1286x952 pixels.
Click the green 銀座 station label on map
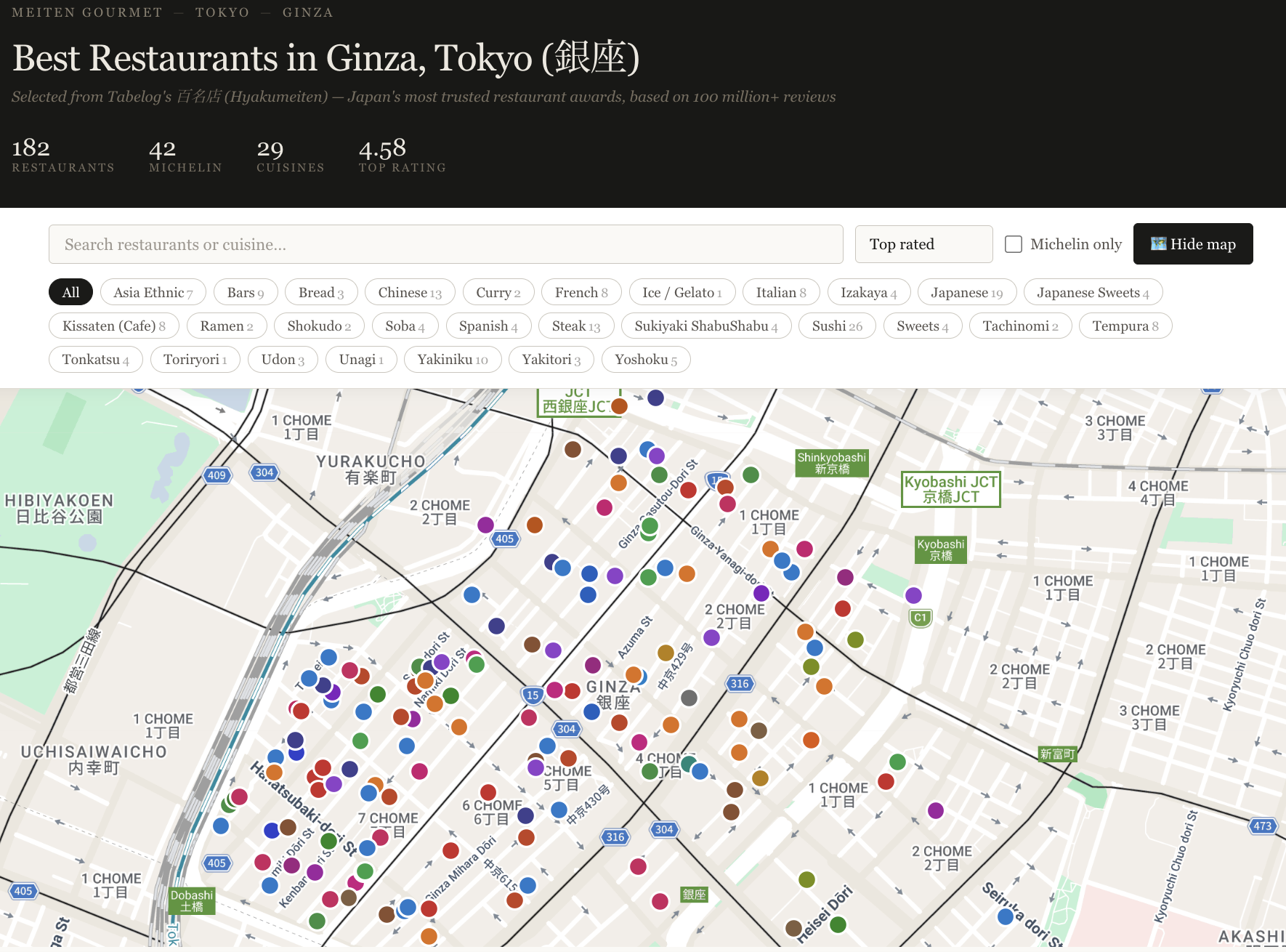pos(694,895)
